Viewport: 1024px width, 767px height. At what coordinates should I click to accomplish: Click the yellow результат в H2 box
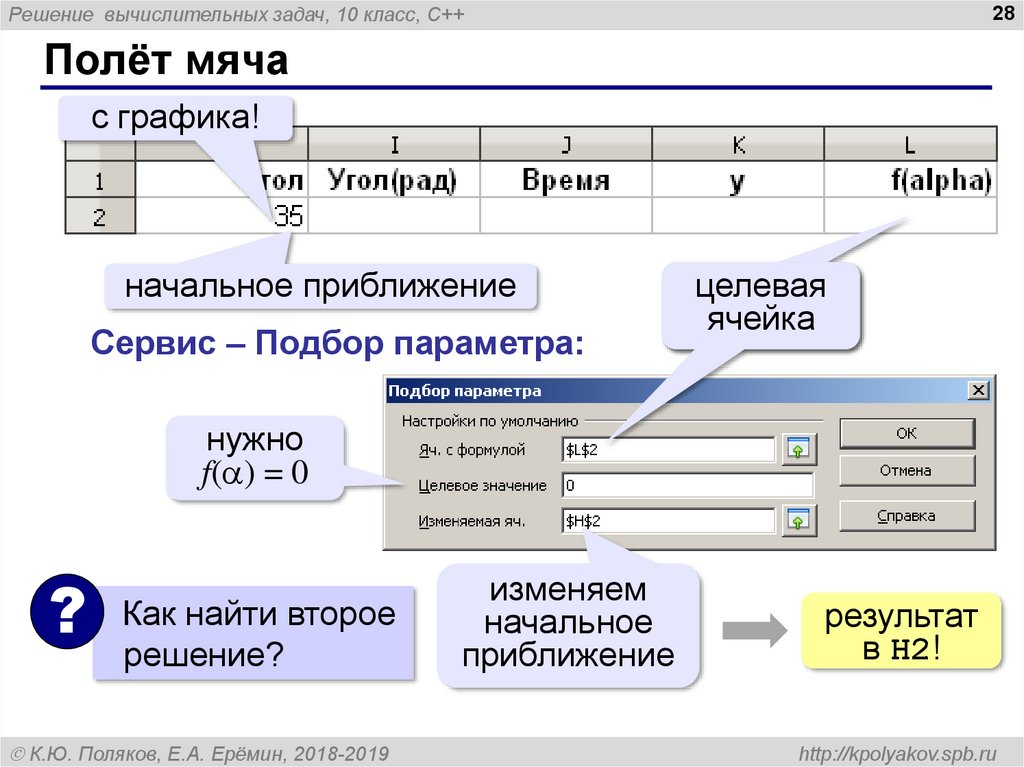pyautogui.click(x=901, y=631)
